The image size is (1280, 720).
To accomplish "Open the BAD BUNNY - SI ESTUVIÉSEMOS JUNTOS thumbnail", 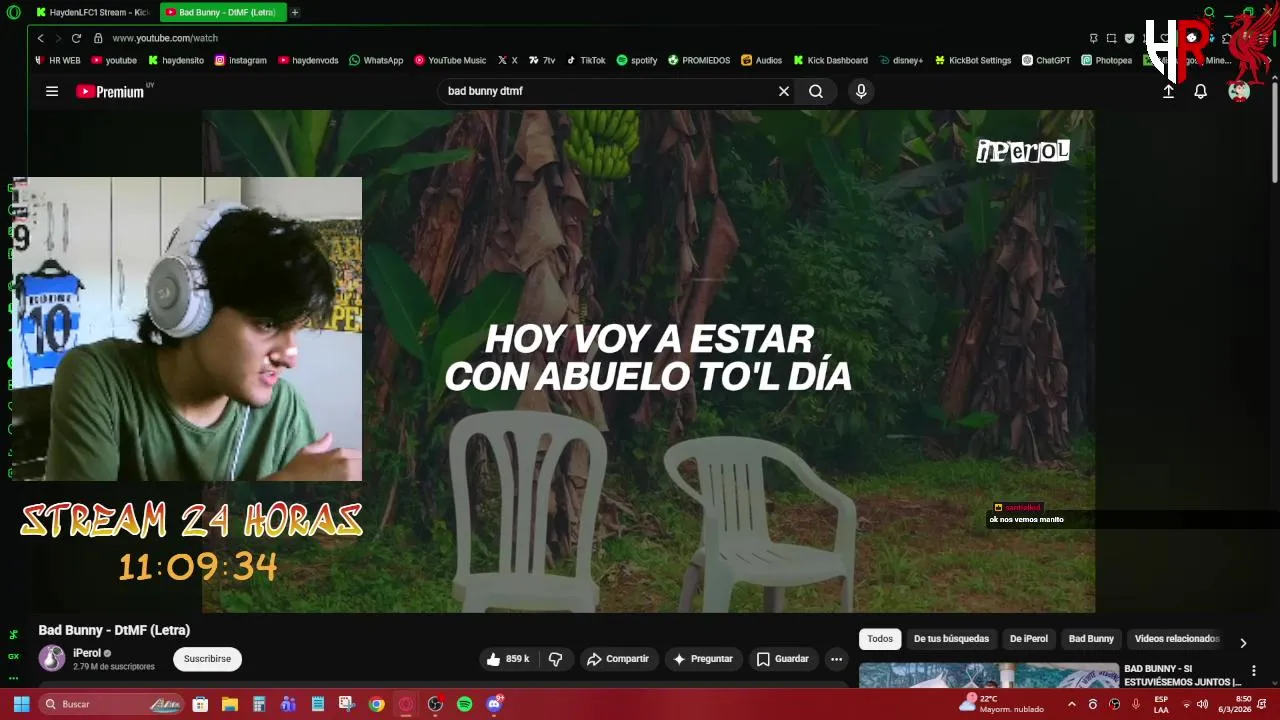I will click(x=989, y=676).
